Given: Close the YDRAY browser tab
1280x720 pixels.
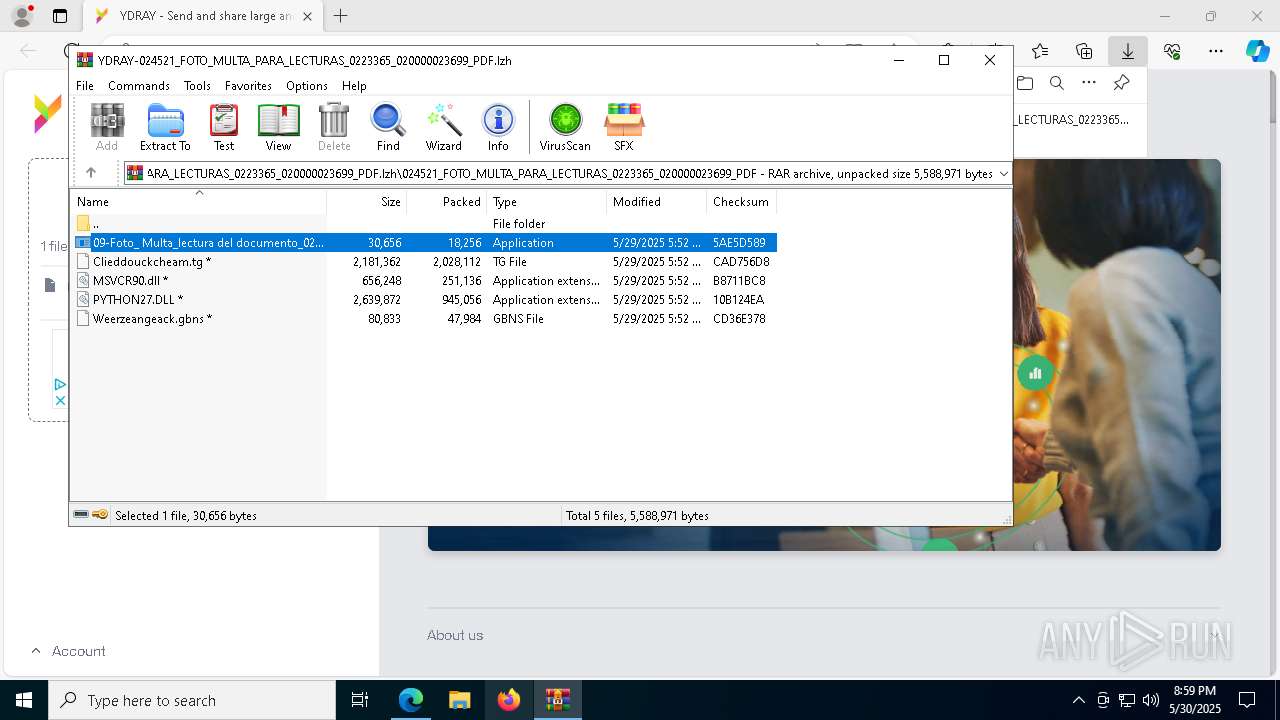Looking at the screenshot, I should (307, 16).
